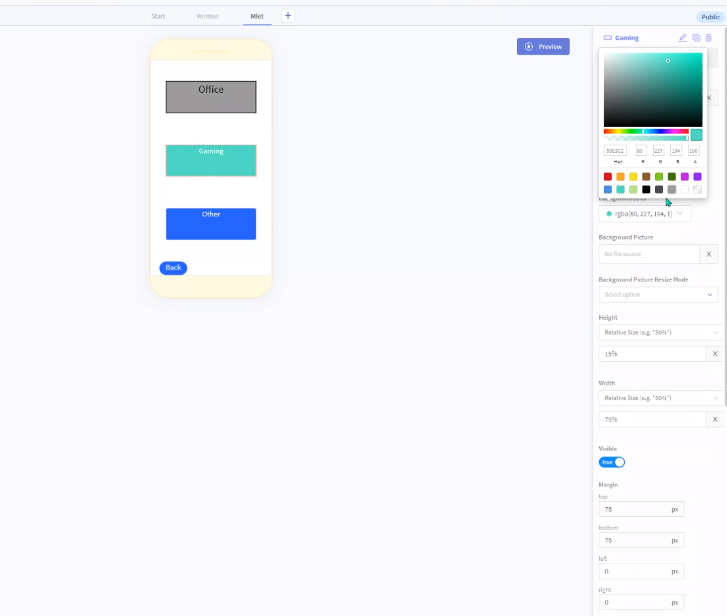Click the alpha transparency slider

pos(646,138)
